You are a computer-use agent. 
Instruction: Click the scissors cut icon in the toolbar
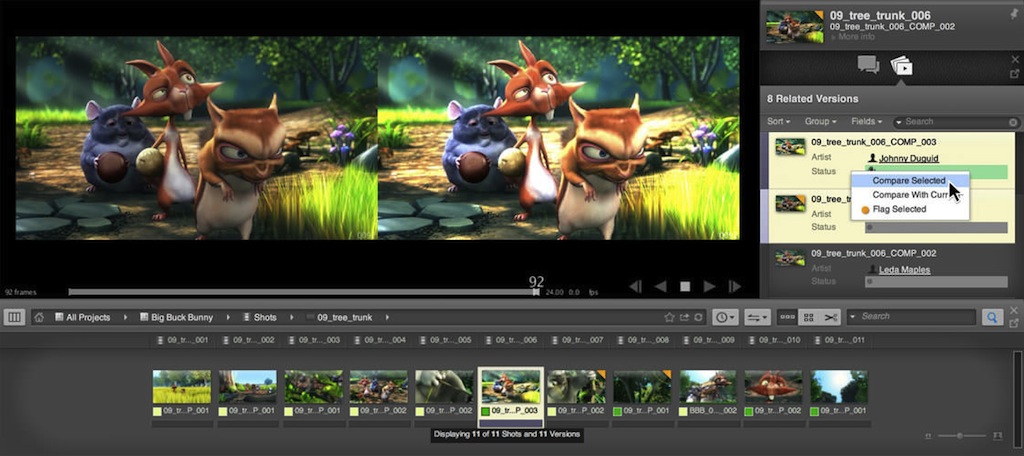[x=832, y=317]
